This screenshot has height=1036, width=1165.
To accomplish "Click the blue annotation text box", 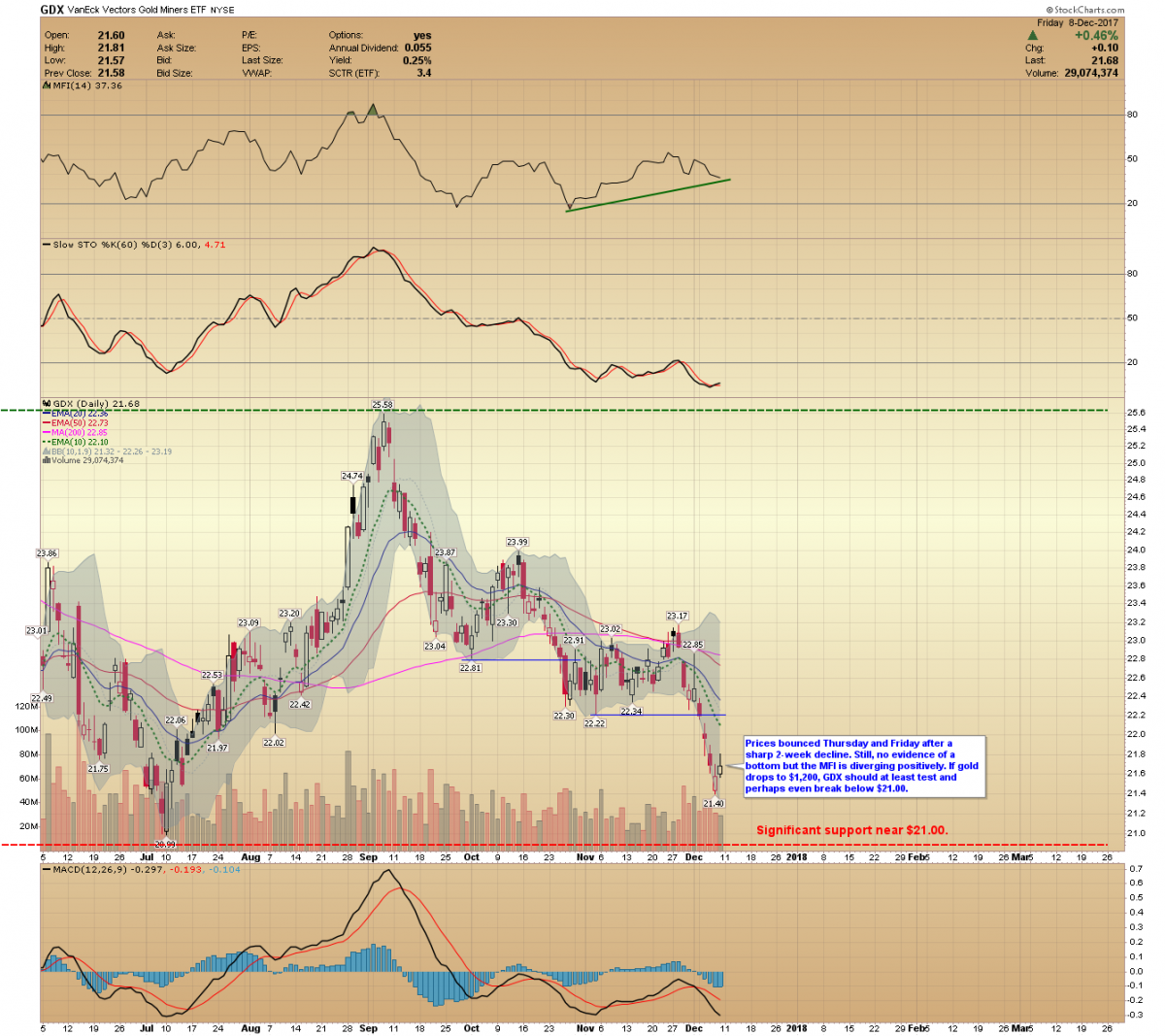I will tap(863, 766).
